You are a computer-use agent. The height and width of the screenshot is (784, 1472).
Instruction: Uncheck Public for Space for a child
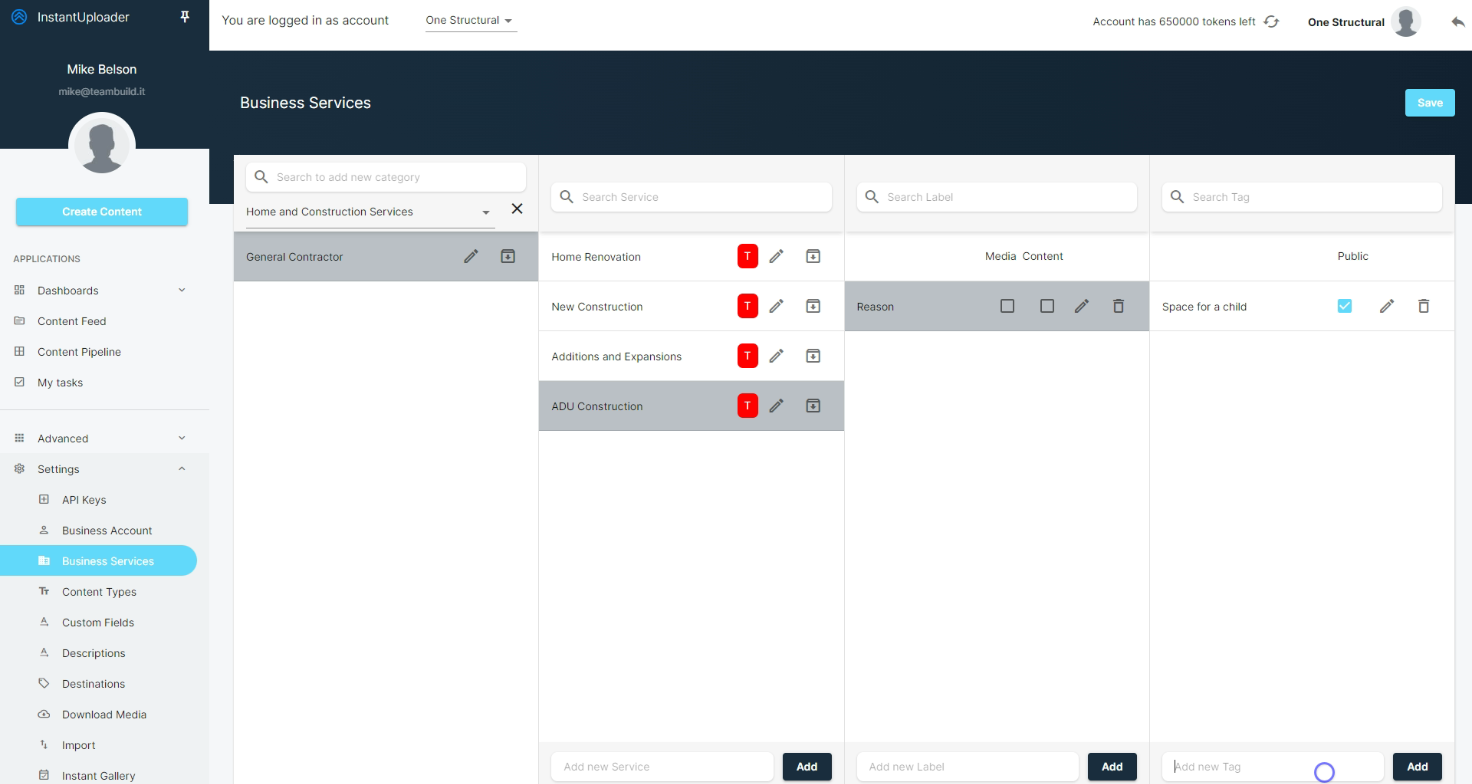coord(1344,306)
